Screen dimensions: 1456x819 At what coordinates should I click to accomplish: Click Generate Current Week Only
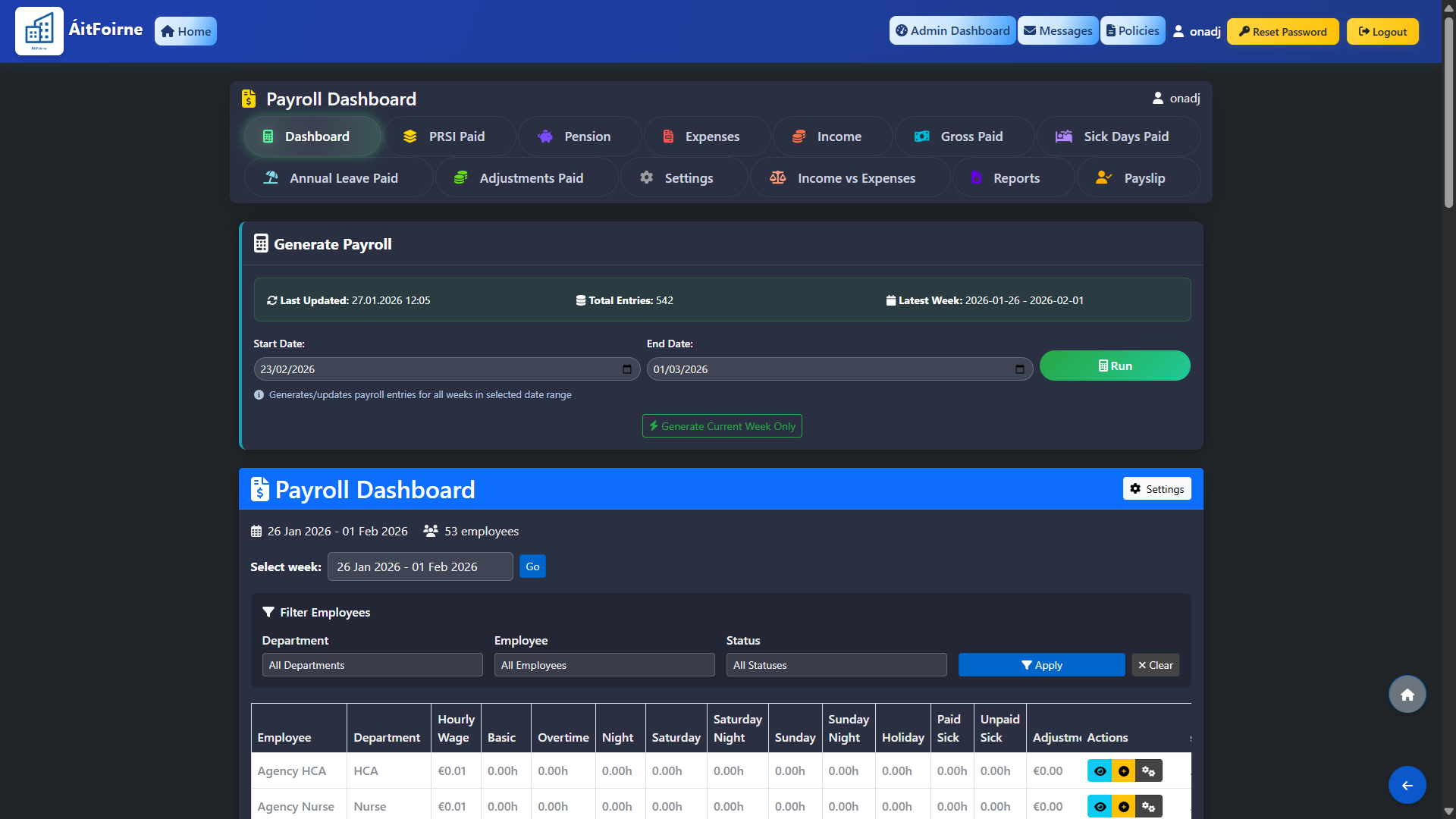721,425
